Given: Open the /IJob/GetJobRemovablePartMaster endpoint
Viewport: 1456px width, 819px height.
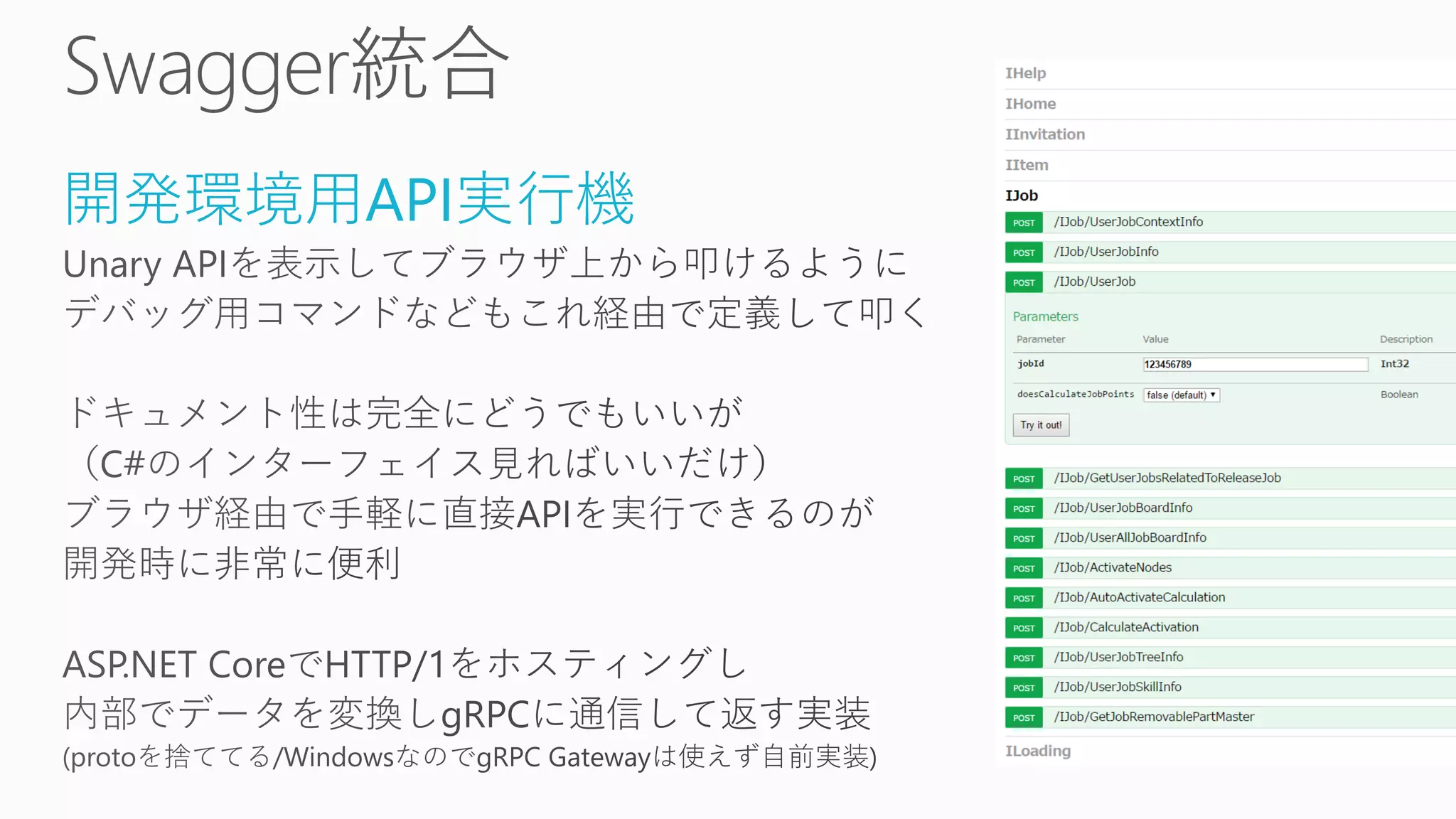Looking at the screenshot, I should (x=1154, y=717).
